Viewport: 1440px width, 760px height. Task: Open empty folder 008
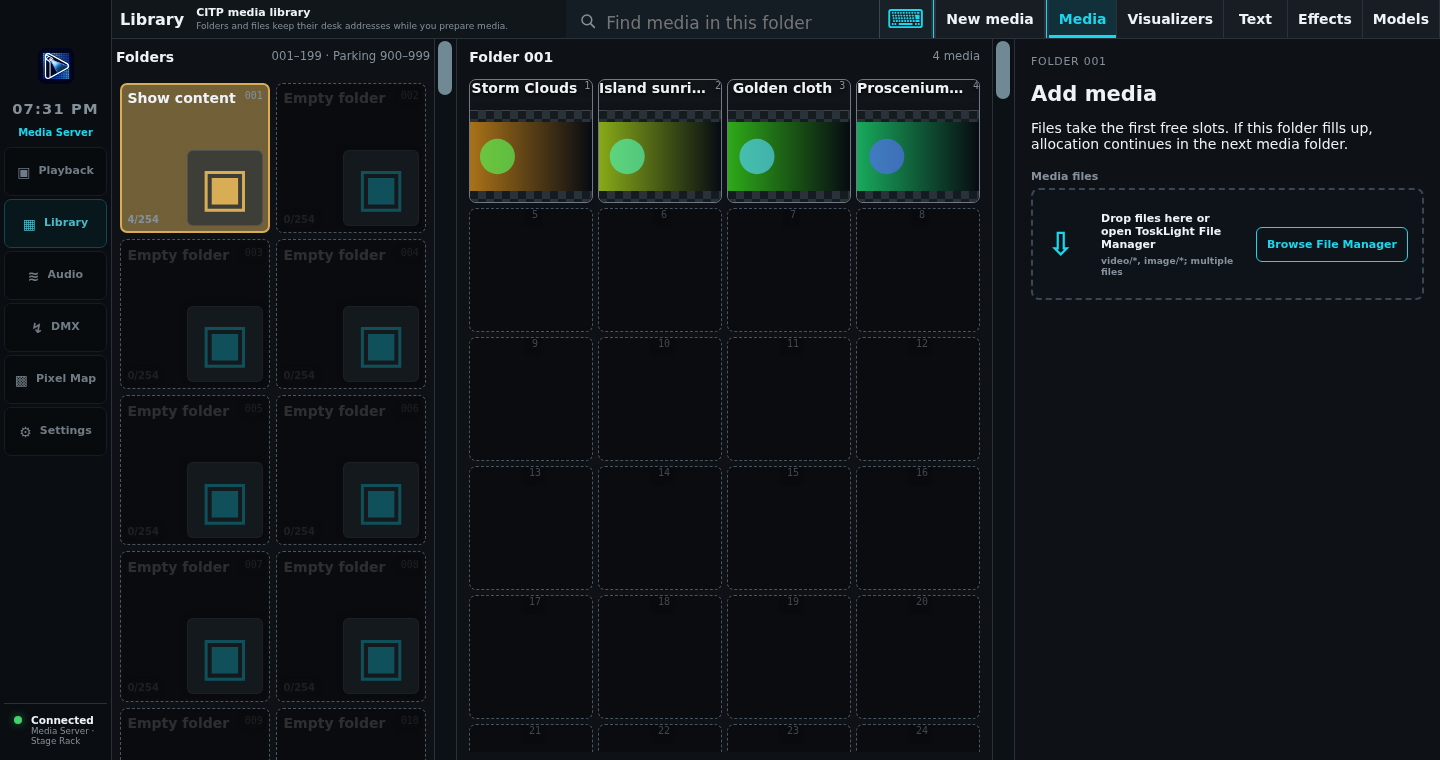(x=351, y=626)
